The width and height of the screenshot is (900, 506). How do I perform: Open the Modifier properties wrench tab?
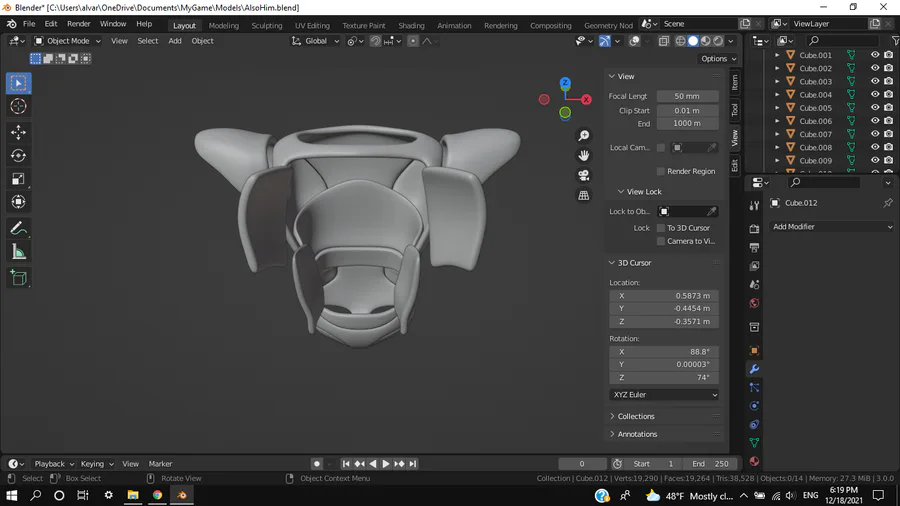tap(754, 369)
